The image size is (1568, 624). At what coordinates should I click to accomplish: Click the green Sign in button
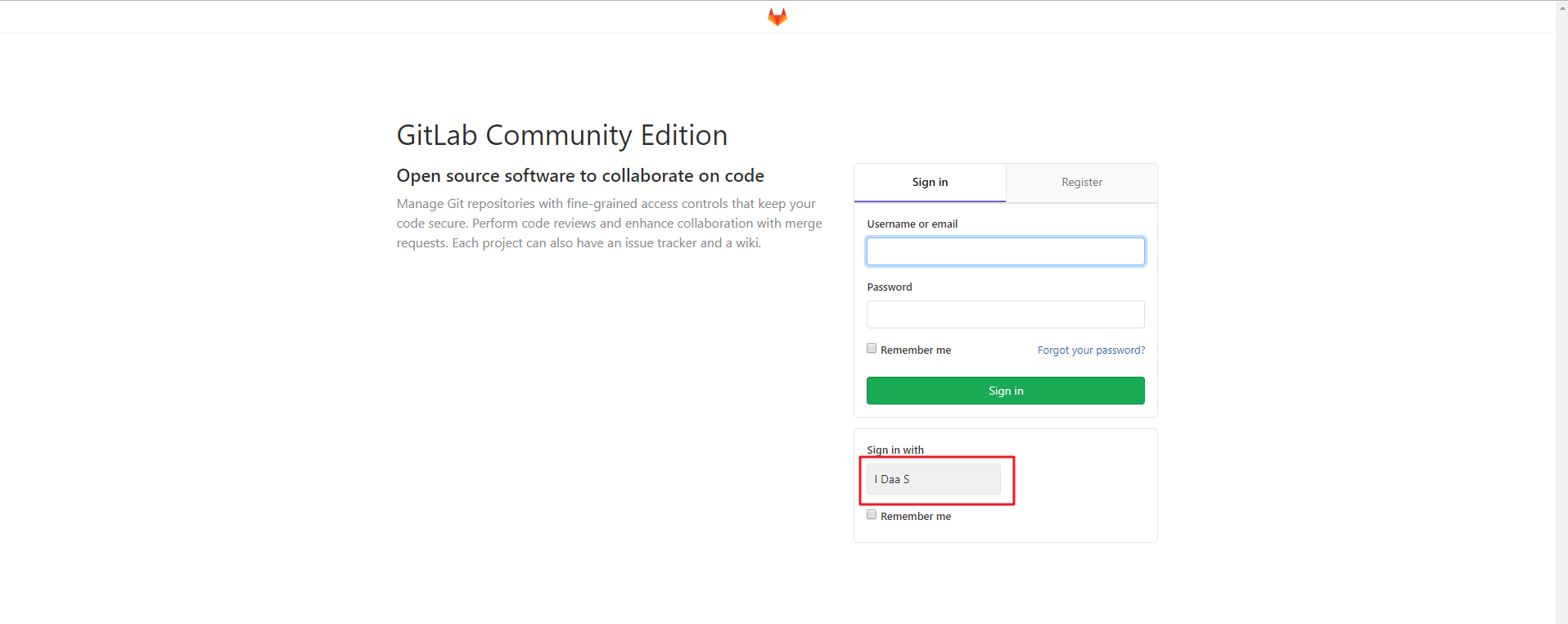coord(1005,391)
